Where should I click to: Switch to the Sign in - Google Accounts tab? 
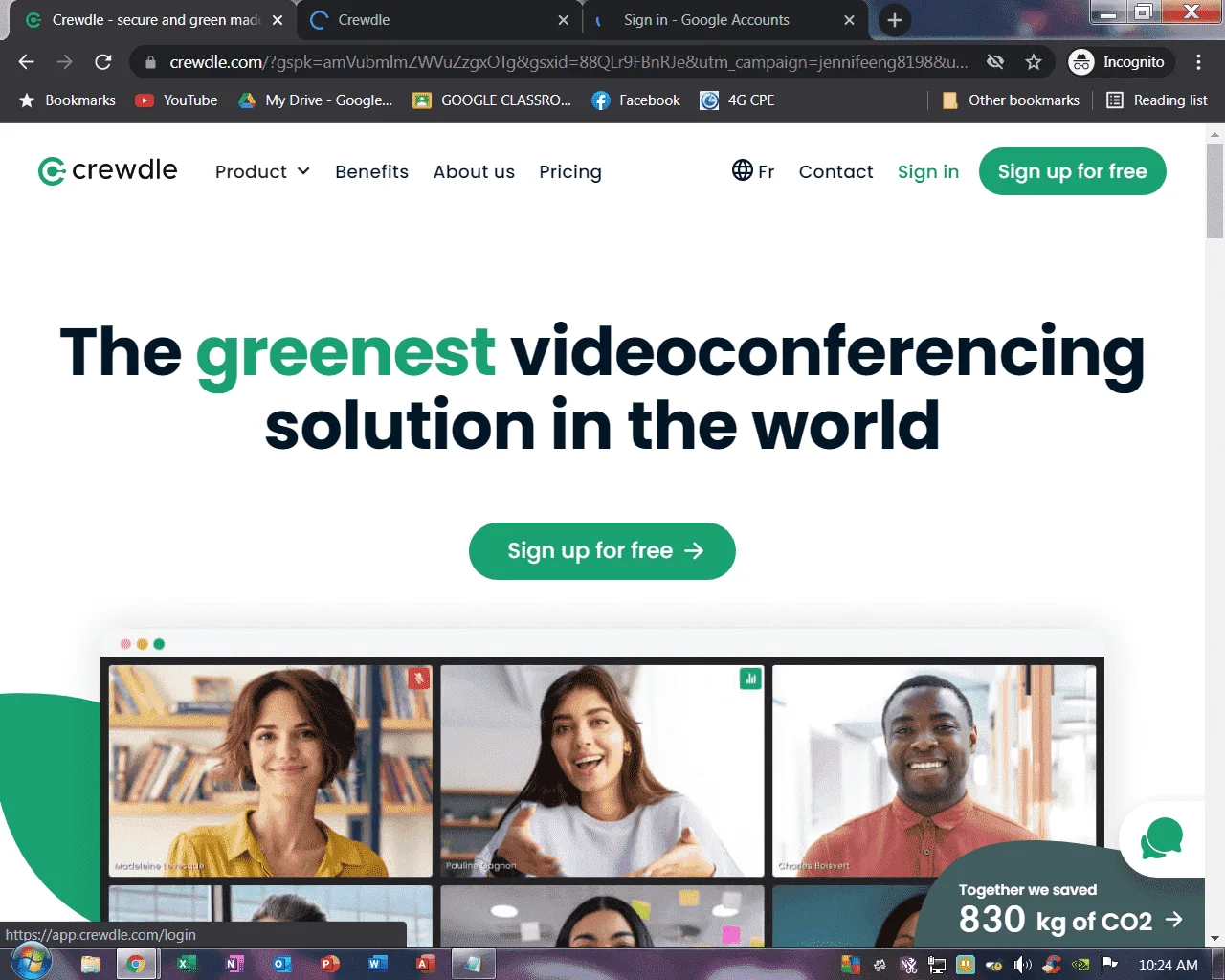[x=723, y=20]
